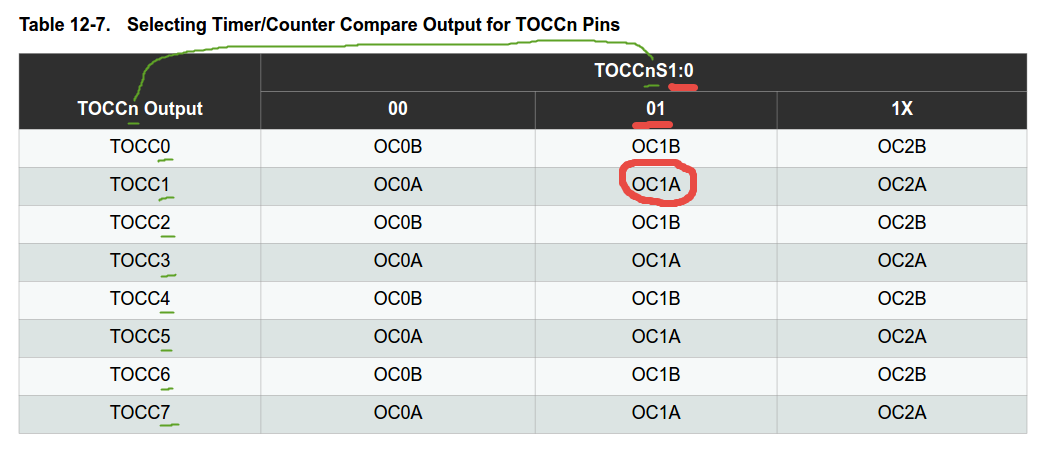Click the TOCC6 row label
The image size is (1051, 456).
[140, 374]
